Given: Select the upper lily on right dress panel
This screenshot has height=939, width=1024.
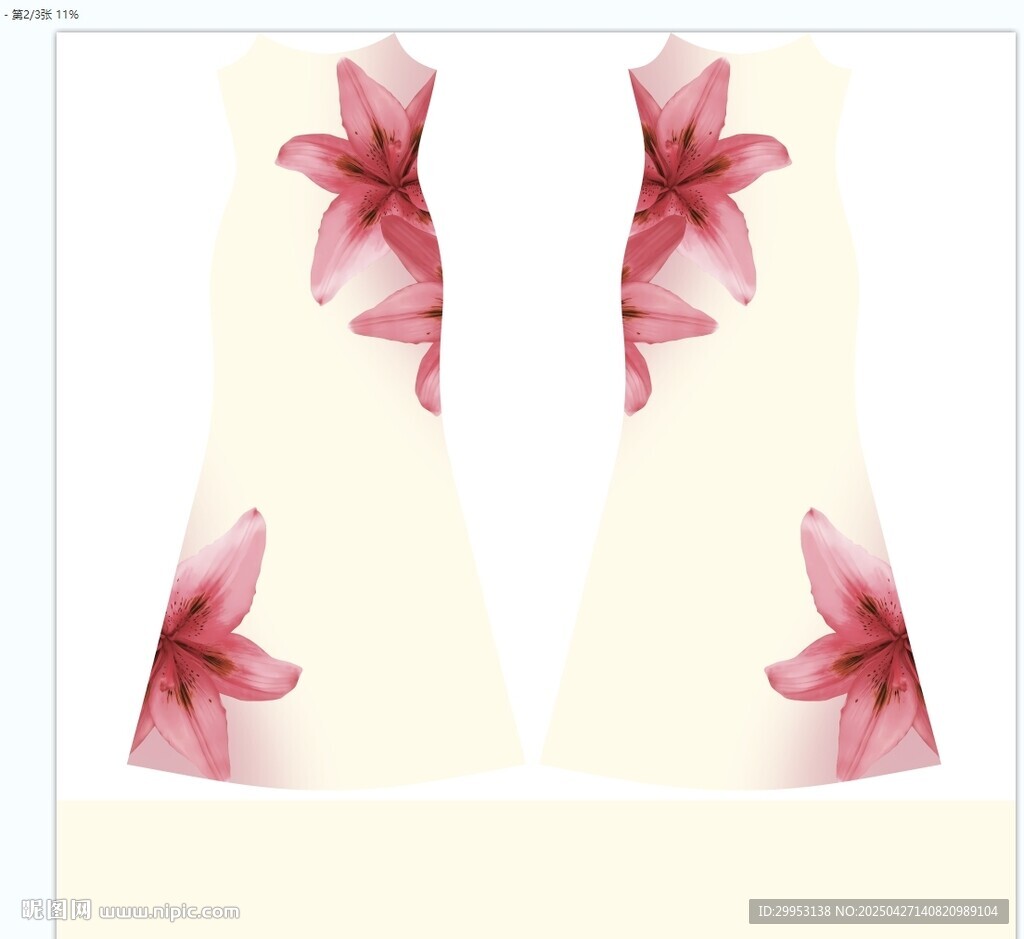Looking at the screenshot, I should coord(700,170).
